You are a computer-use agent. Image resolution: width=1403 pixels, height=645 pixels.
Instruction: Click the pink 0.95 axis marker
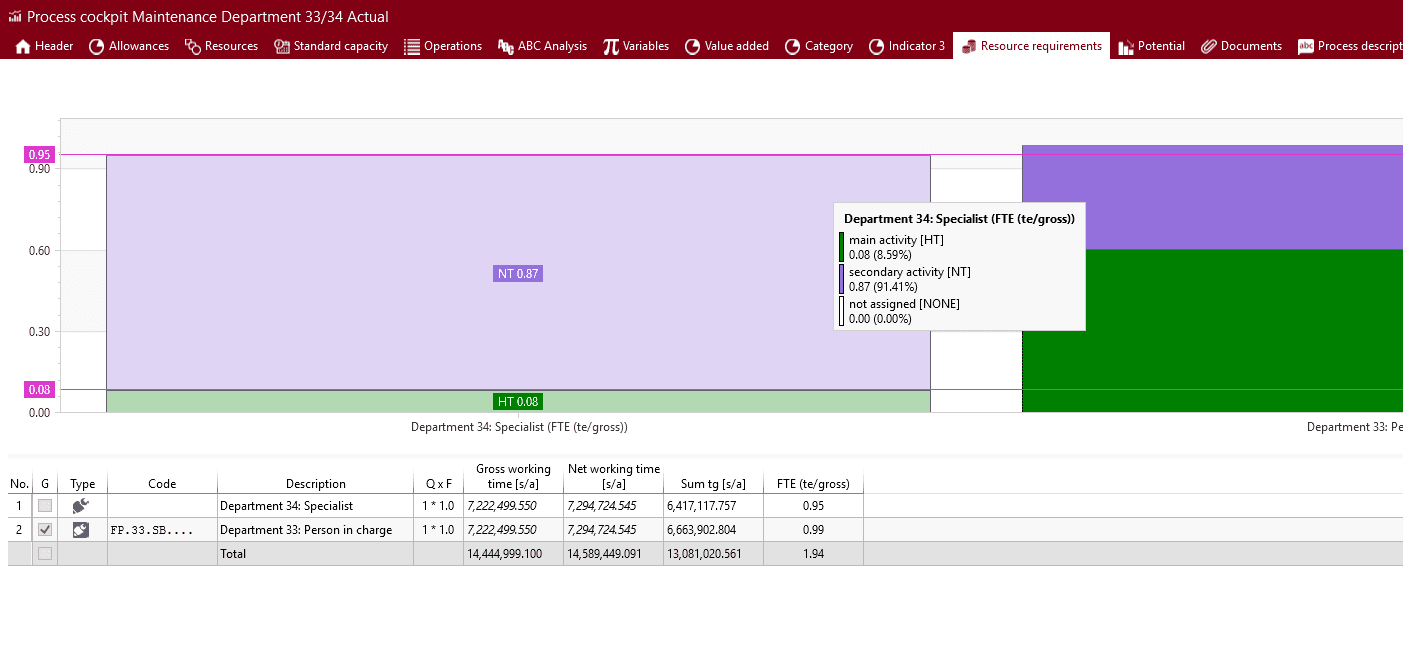40,155
